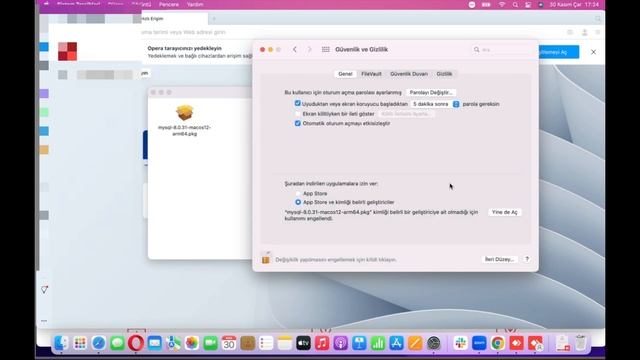Screen dimensions: 640x360
Task: Click the three-dots icon in Opera sidebar
Action: [x=44, y=321]
